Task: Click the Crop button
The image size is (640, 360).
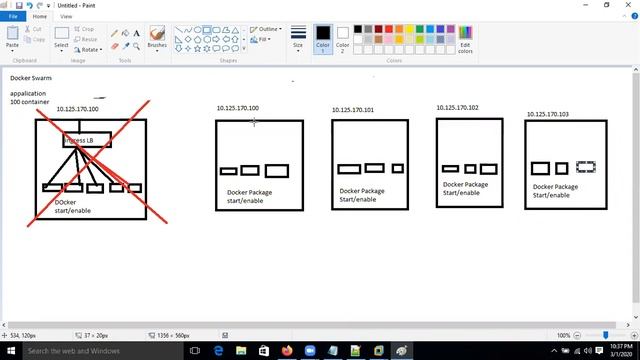Action: coord(84,29)
